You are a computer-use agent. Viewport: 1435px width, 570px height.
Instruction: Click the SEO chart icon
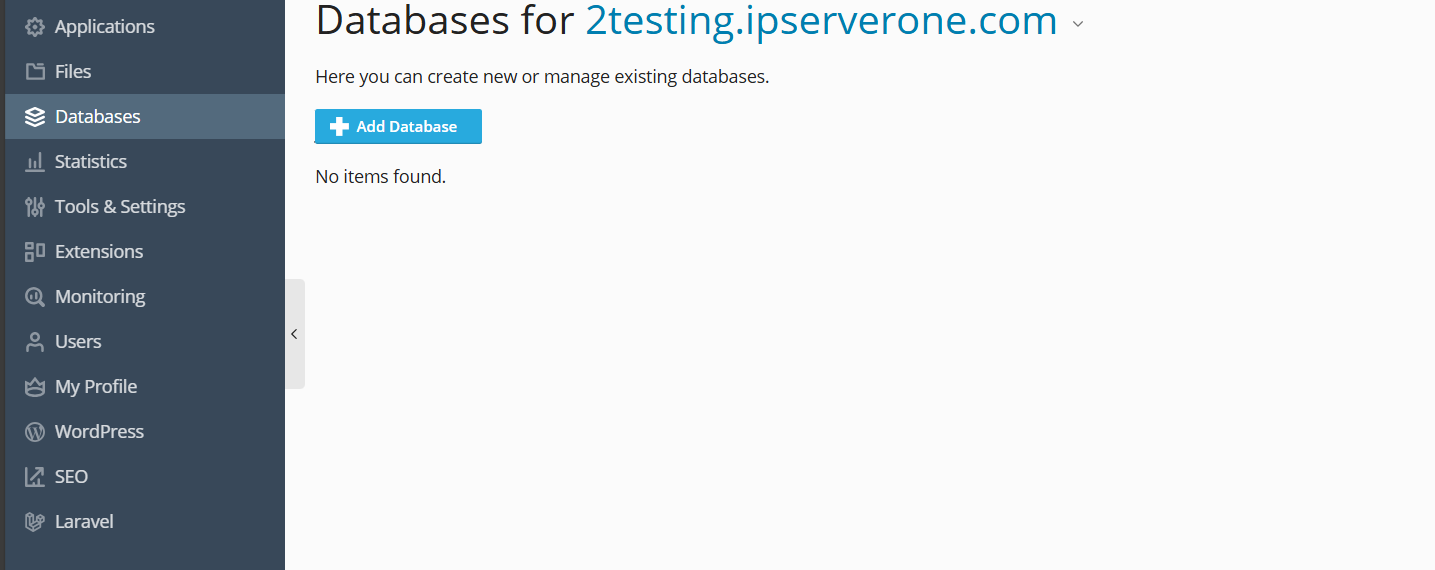pyautogui.click(x=35, y=477)
